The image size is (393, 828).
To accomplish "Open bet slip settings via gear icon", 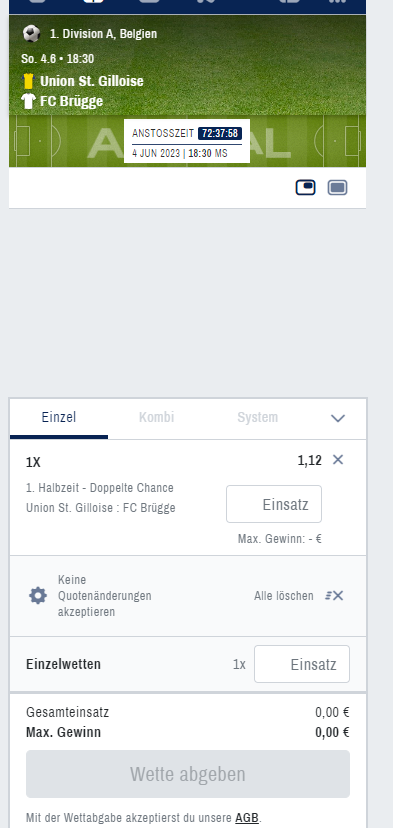I will (38, 596).
